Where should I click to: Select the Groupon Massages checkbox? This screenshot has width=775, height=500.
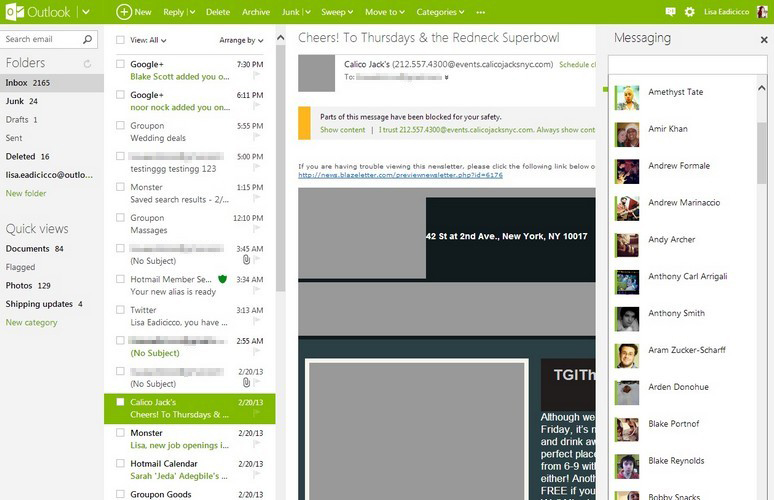click(x=120, y=217)
